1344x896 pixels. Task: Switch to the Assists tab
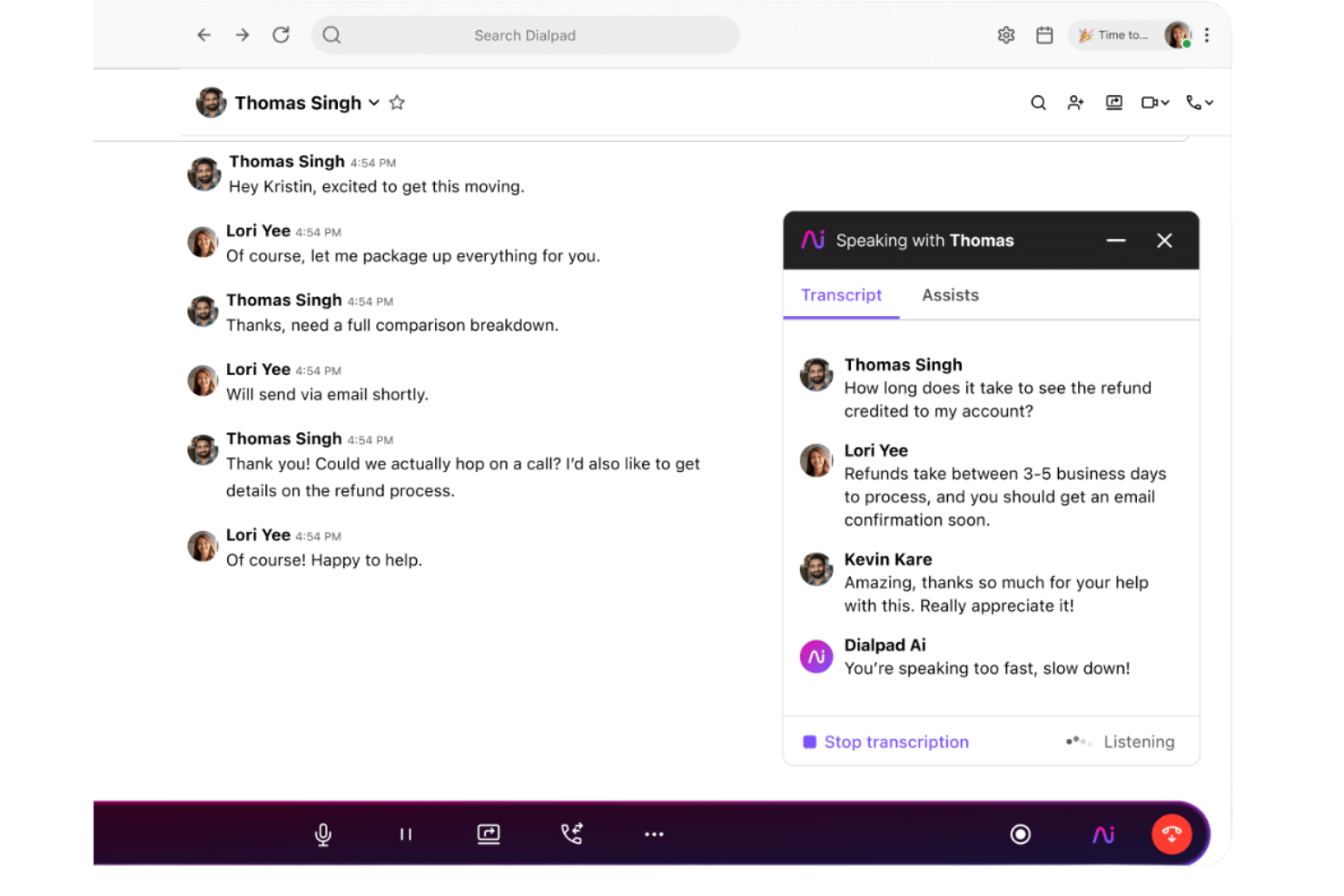pos(950,295)
